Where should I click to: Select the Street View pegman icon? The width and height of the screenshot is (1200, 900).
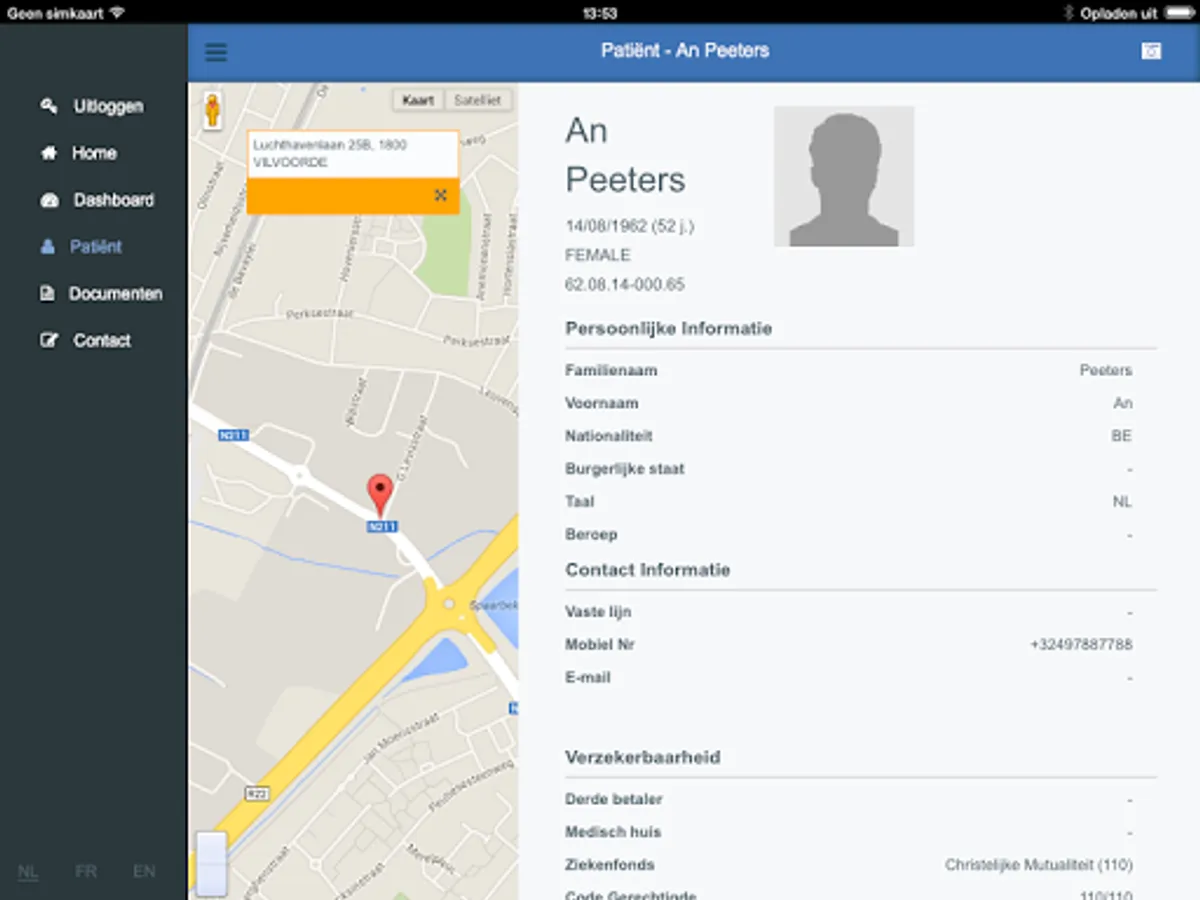click(212, 110)
